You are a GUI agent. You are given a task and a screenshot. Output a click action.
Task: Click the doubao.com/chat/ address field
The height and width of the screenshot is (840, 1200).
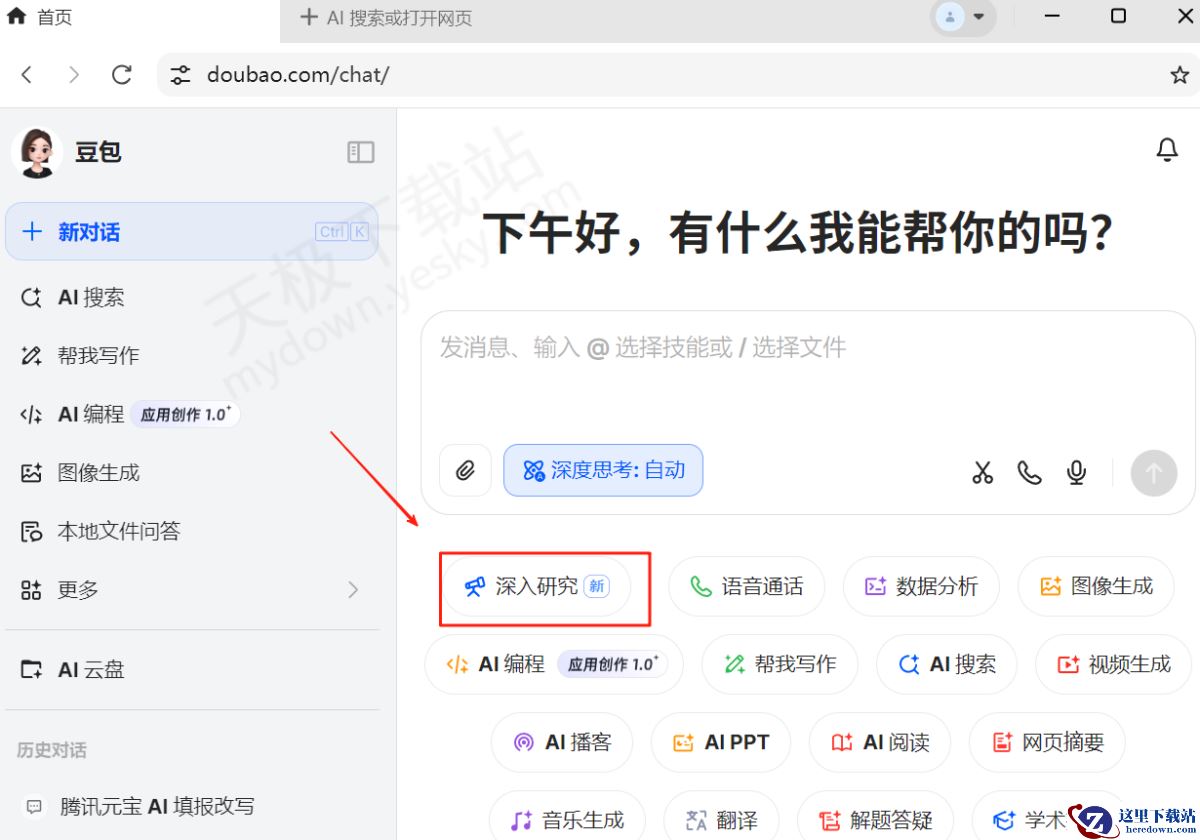(680, 75)
